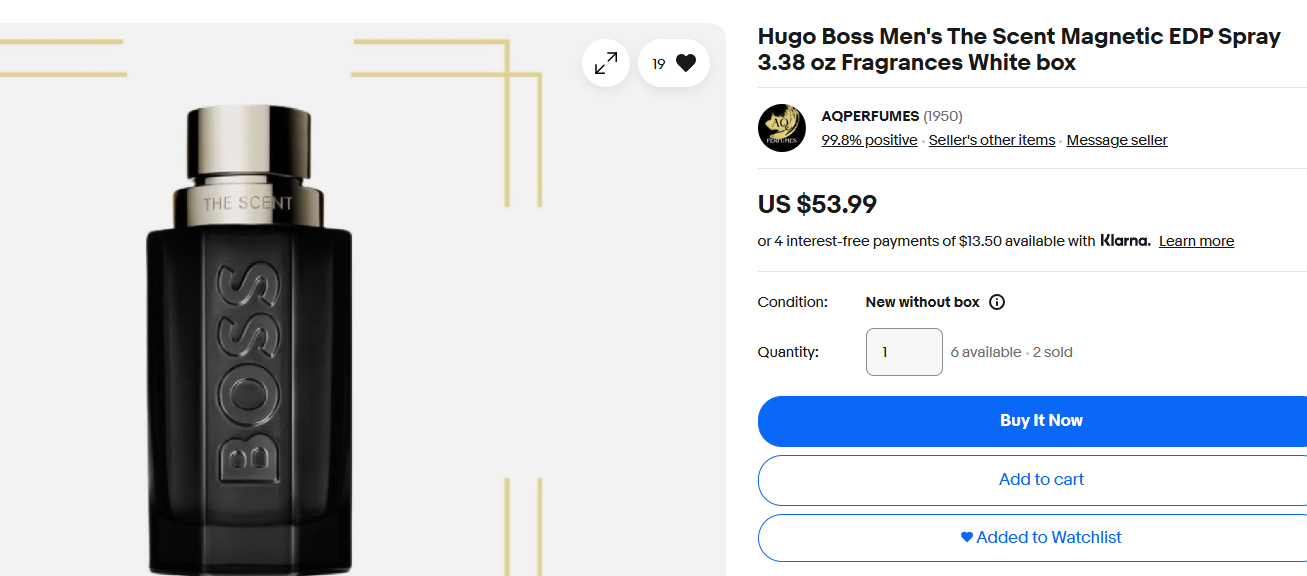Click the Klarna brand name text
Screen dimensions: 1307x576
[1125, 241]
